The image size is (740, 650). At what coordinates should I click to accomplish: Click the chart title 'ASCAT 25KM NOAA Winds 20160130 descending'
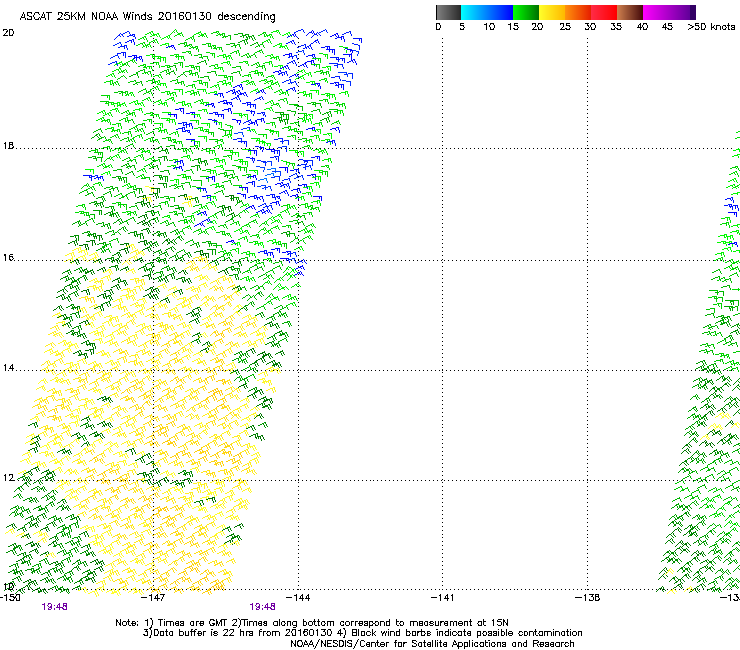[x=147, y=17]
